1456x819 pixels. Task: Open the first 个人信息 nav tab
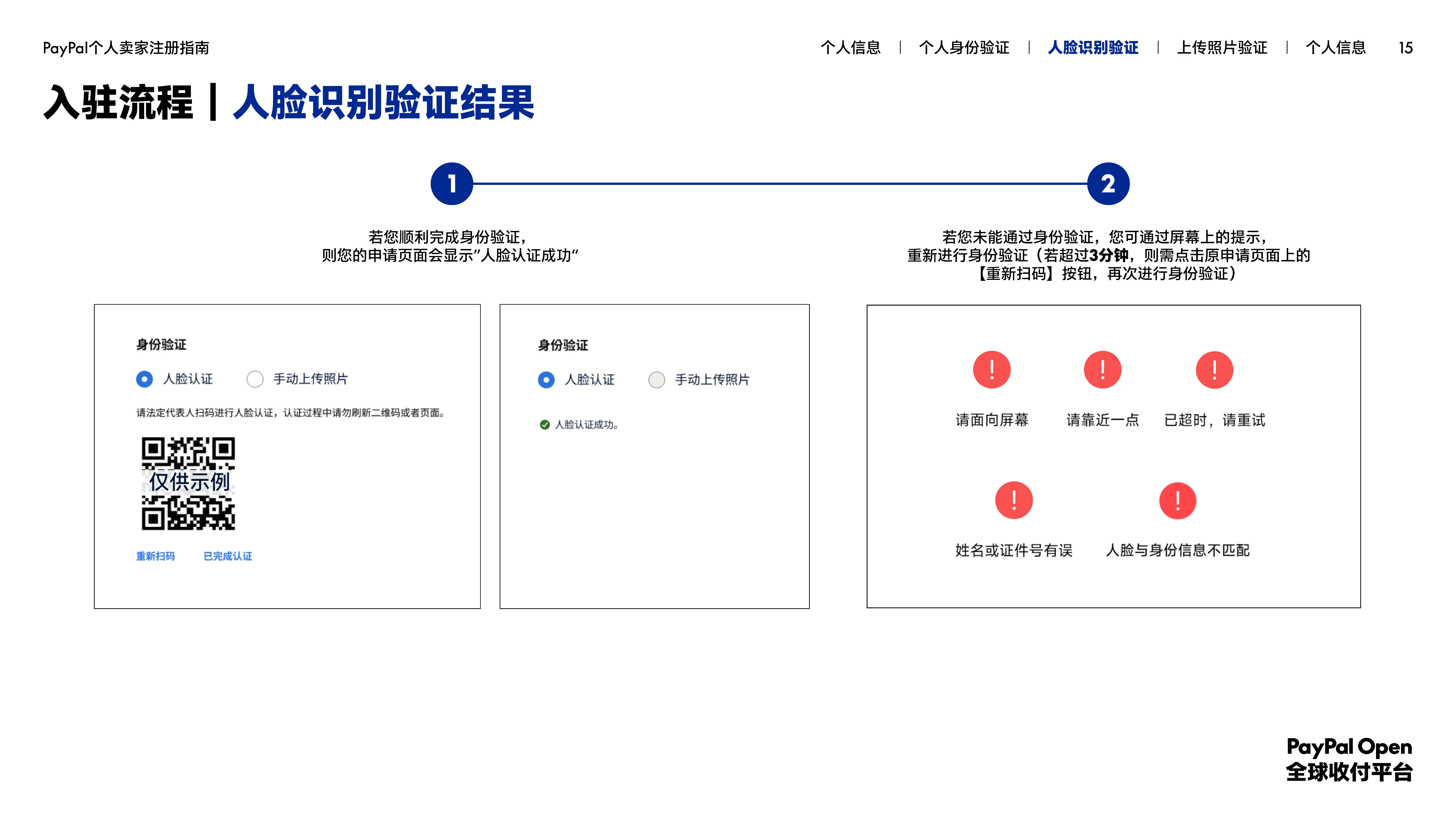(851, 48)
